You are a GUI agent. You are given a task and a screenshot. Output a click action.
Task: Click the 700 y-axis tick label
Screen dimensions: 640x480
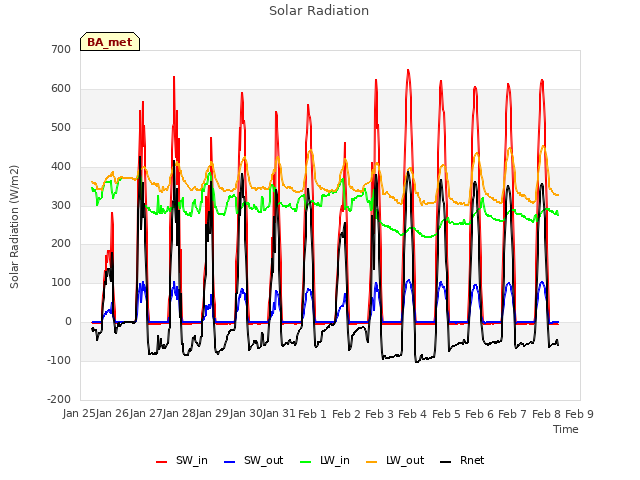click(x=61, y=49)
